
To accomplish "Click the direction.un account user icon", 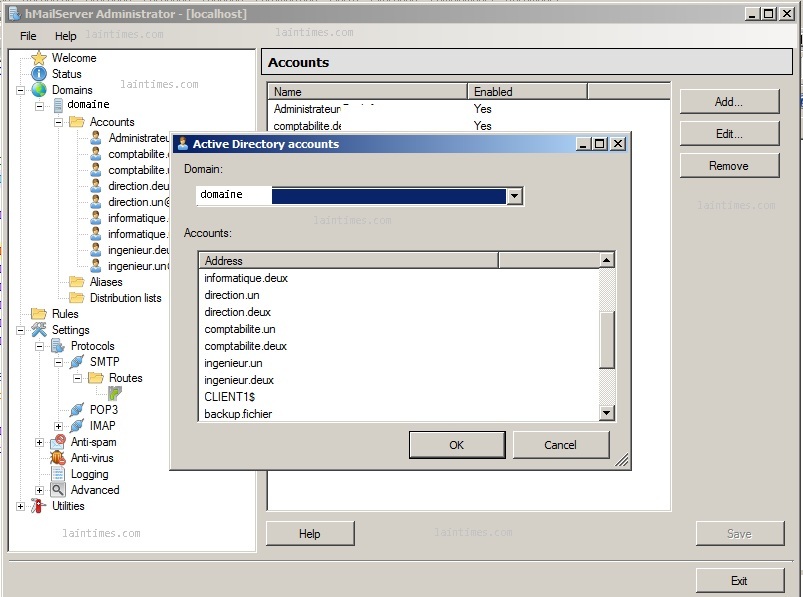I will 96,202.
